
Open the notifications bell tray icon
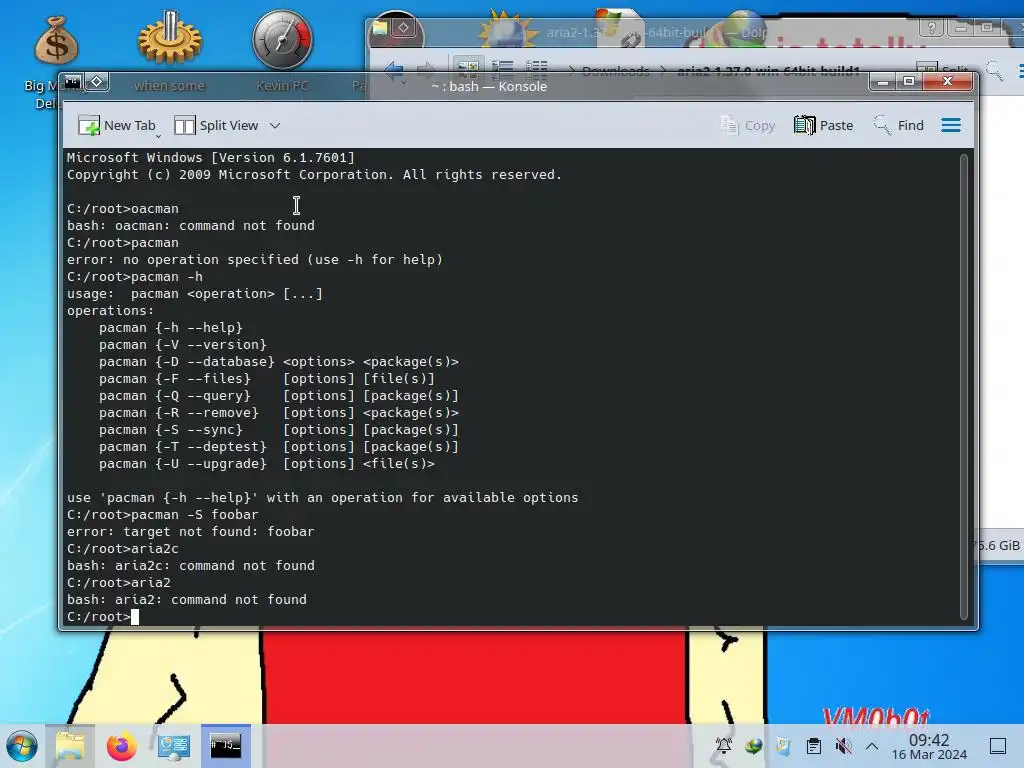(724, 746)
